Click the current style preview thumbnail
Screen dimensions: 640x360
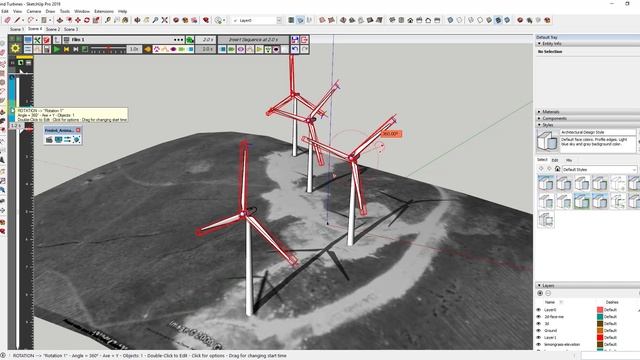tap(547, 141)
